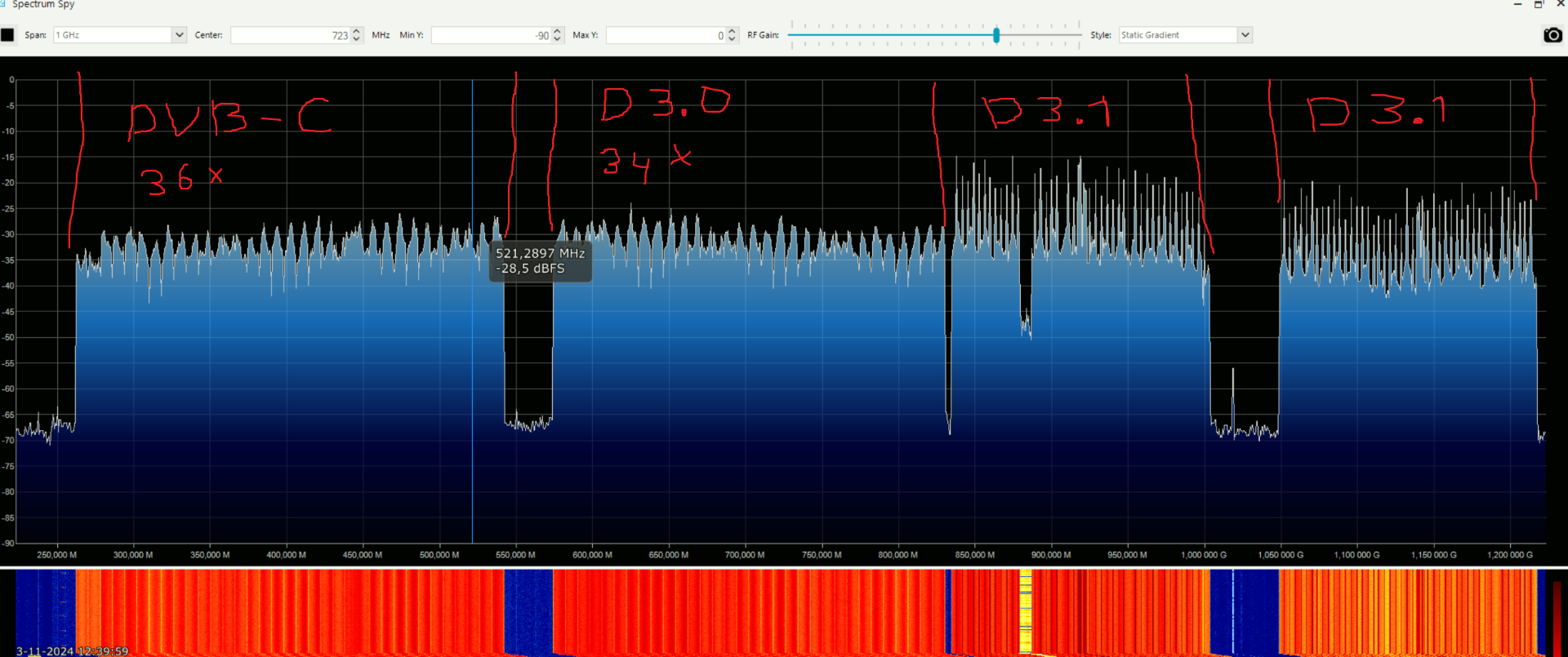This screenshot has height=657, width=1568.
Task: Minimize the Spectrum Spy window
Action: click(x=1518, y=4)
